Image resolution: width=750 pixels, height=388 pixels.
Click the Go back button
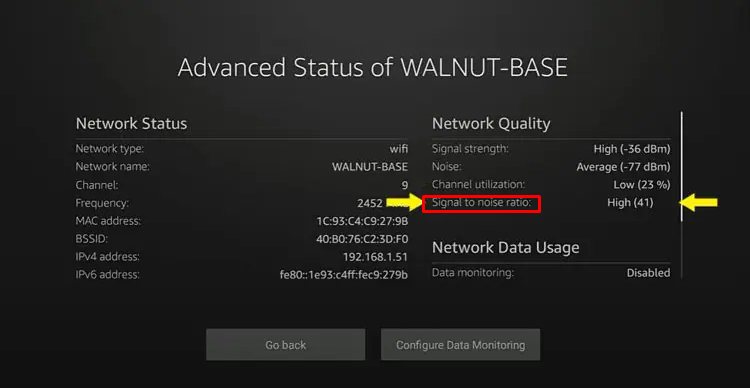point(286,344)
